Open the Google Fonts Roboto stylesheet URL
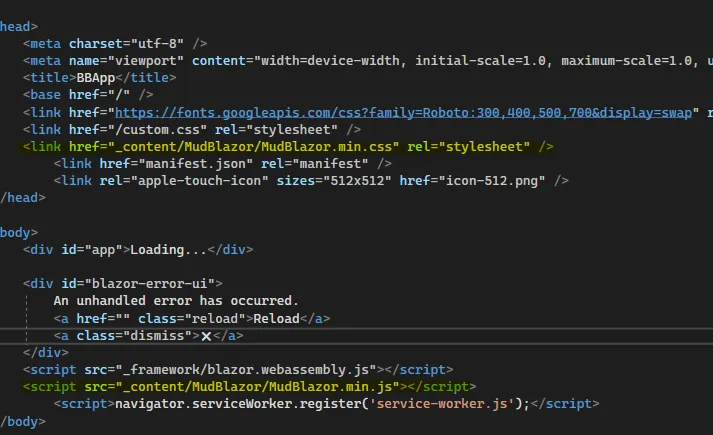This screenshot has height=435, width=713. pos(403,112)
